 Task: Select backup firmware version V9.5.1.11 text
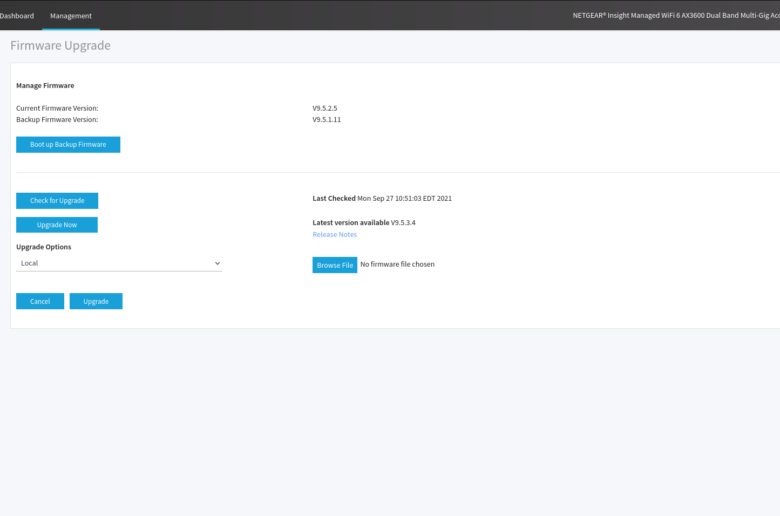[x=327, y=119]
